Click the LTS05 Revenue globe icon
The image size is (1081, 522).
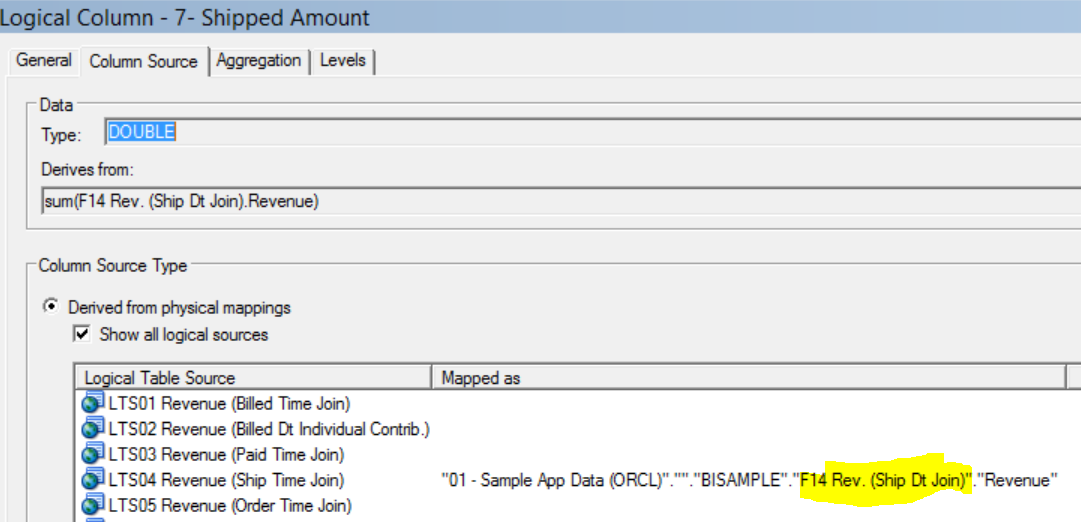click(x=92, y=505)
